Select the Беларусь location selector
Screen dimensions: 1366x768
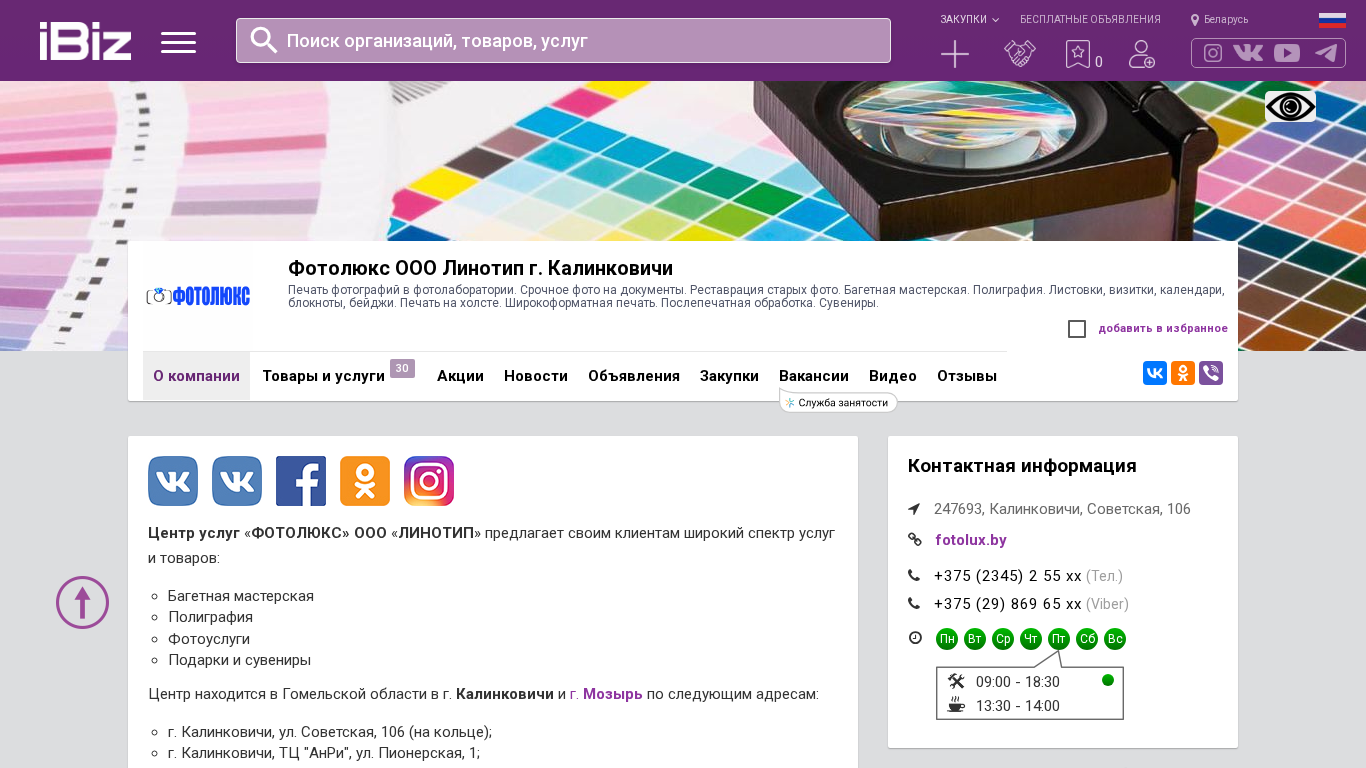pos(1219,20)
